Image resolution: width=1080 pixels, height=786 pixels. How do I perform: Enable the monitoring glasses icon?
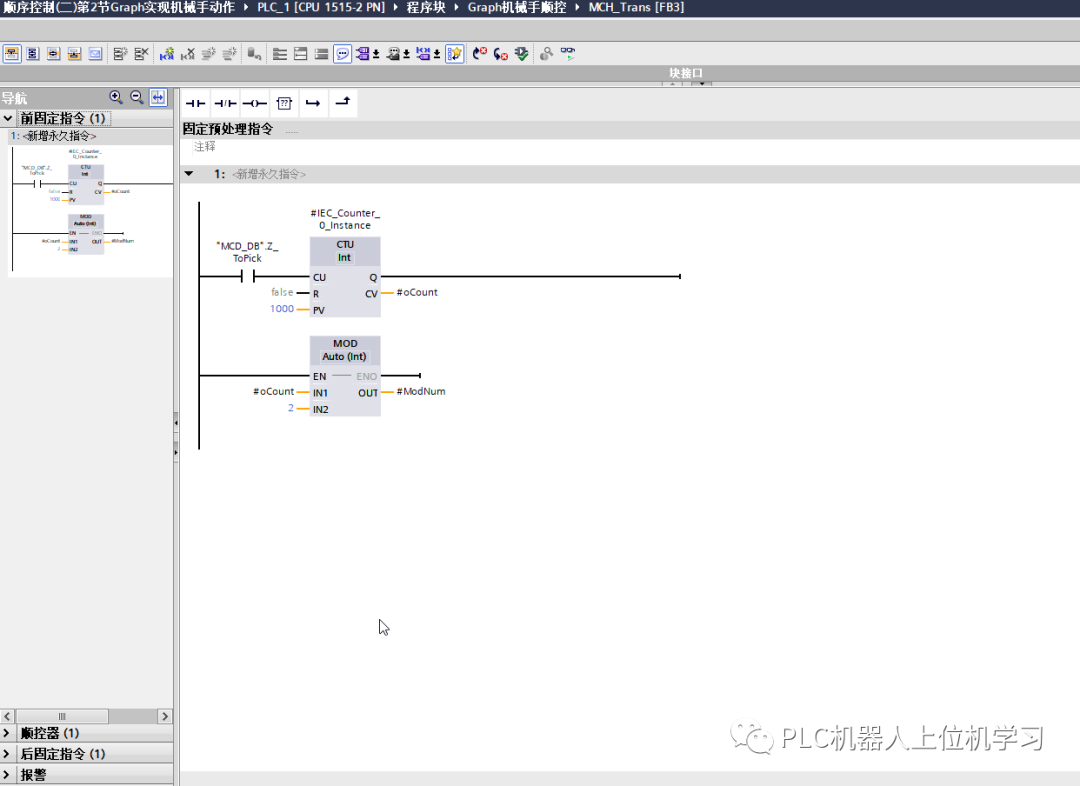tap(567, 53)
